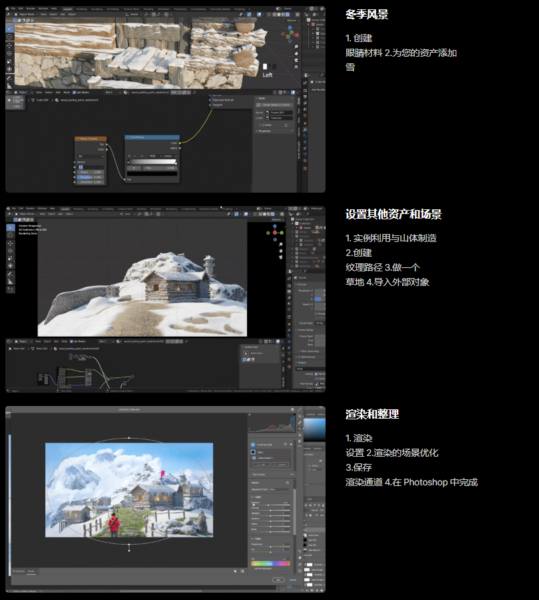Viewport: 539px width, 600px height.
Task: Click Cancel button in Camera Raw dialog
Action: click(293, 580)
